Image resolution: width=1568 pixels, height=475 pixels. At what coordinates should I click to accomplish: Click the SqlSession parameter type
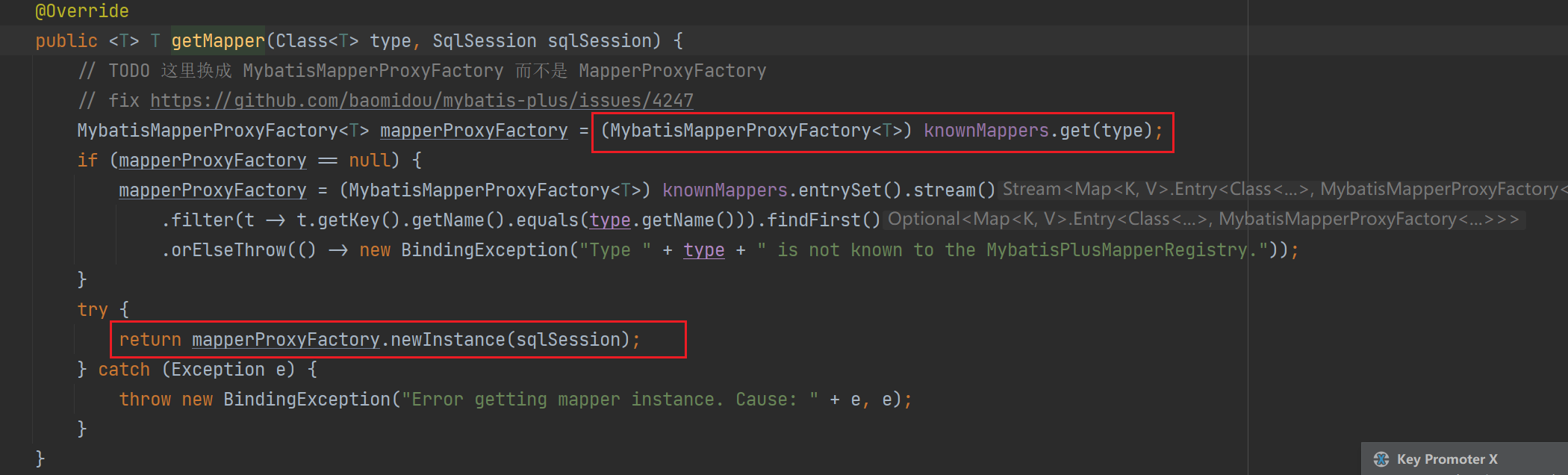pyautogui.click(x=484, y=41)
